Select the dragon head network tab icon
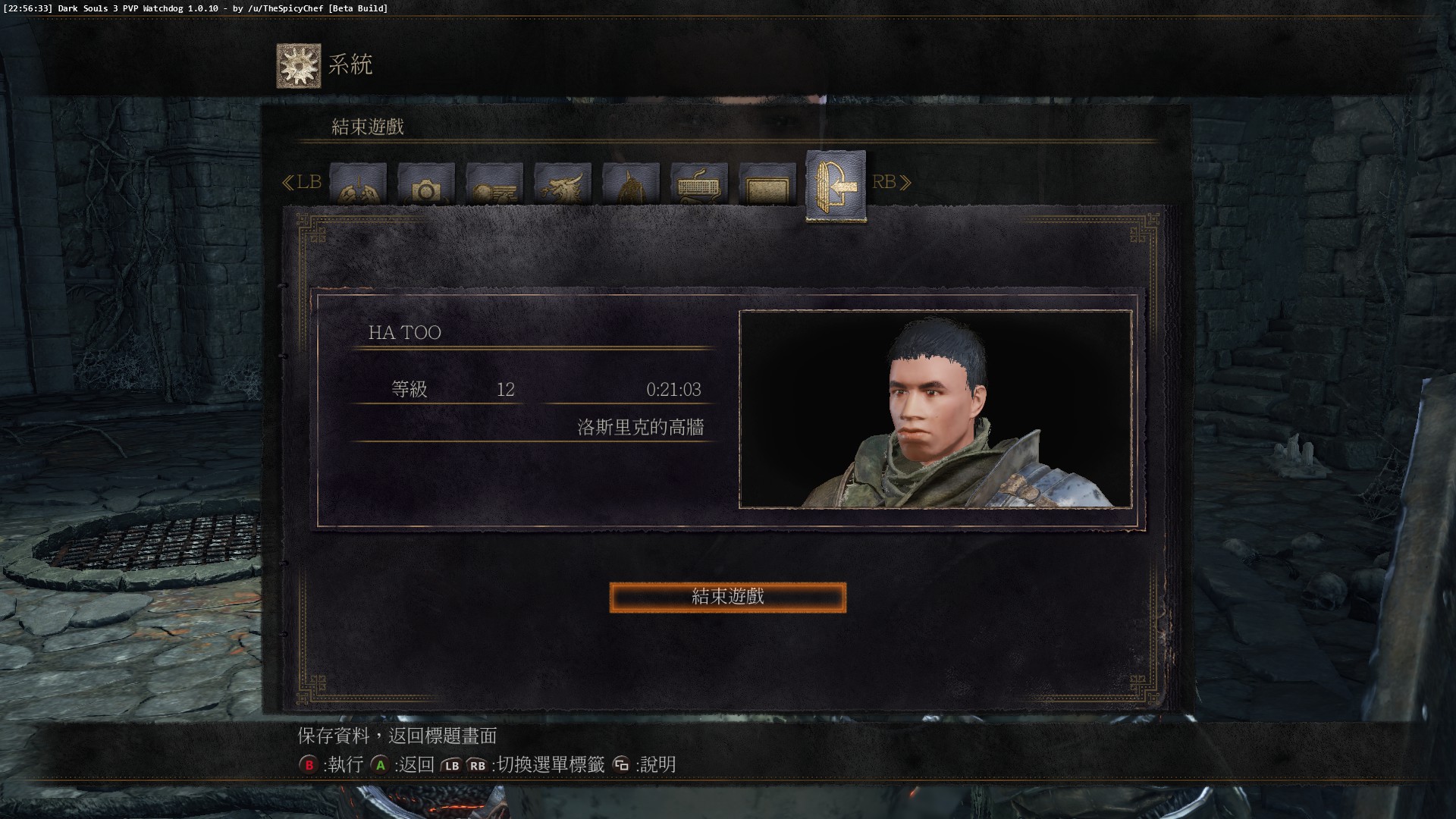Viewport: 1456px width, 819px height. point(563,184)
